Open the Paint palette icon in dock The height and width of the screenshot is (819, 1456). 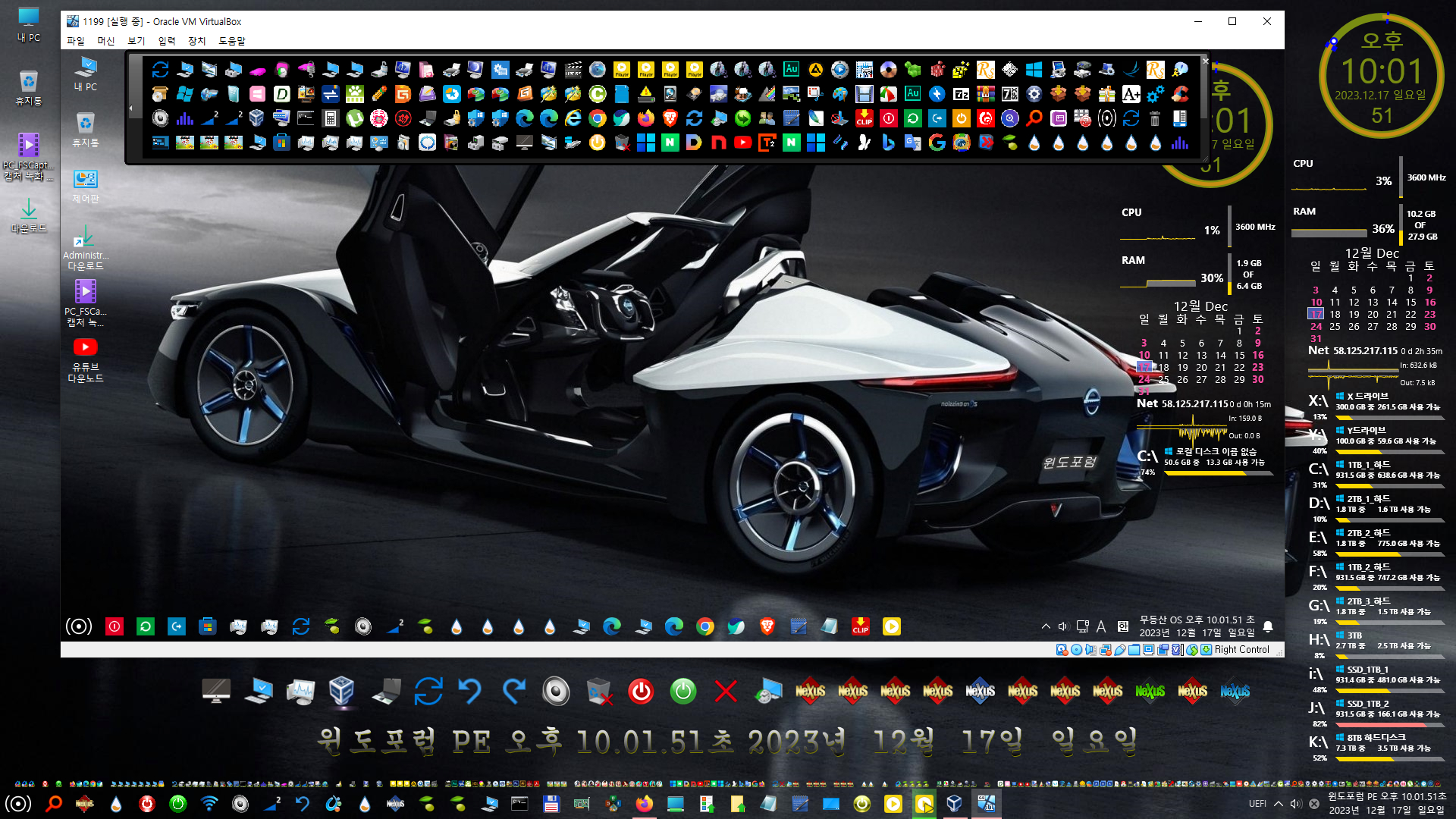[x=840, y=94]
